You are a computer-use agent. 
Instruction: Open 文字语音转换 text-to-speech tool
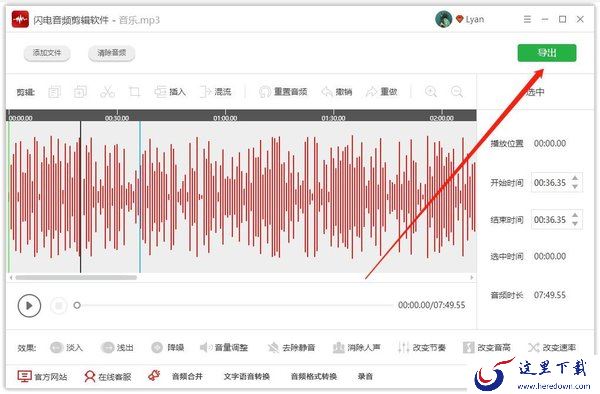click(x=247, y=376)
